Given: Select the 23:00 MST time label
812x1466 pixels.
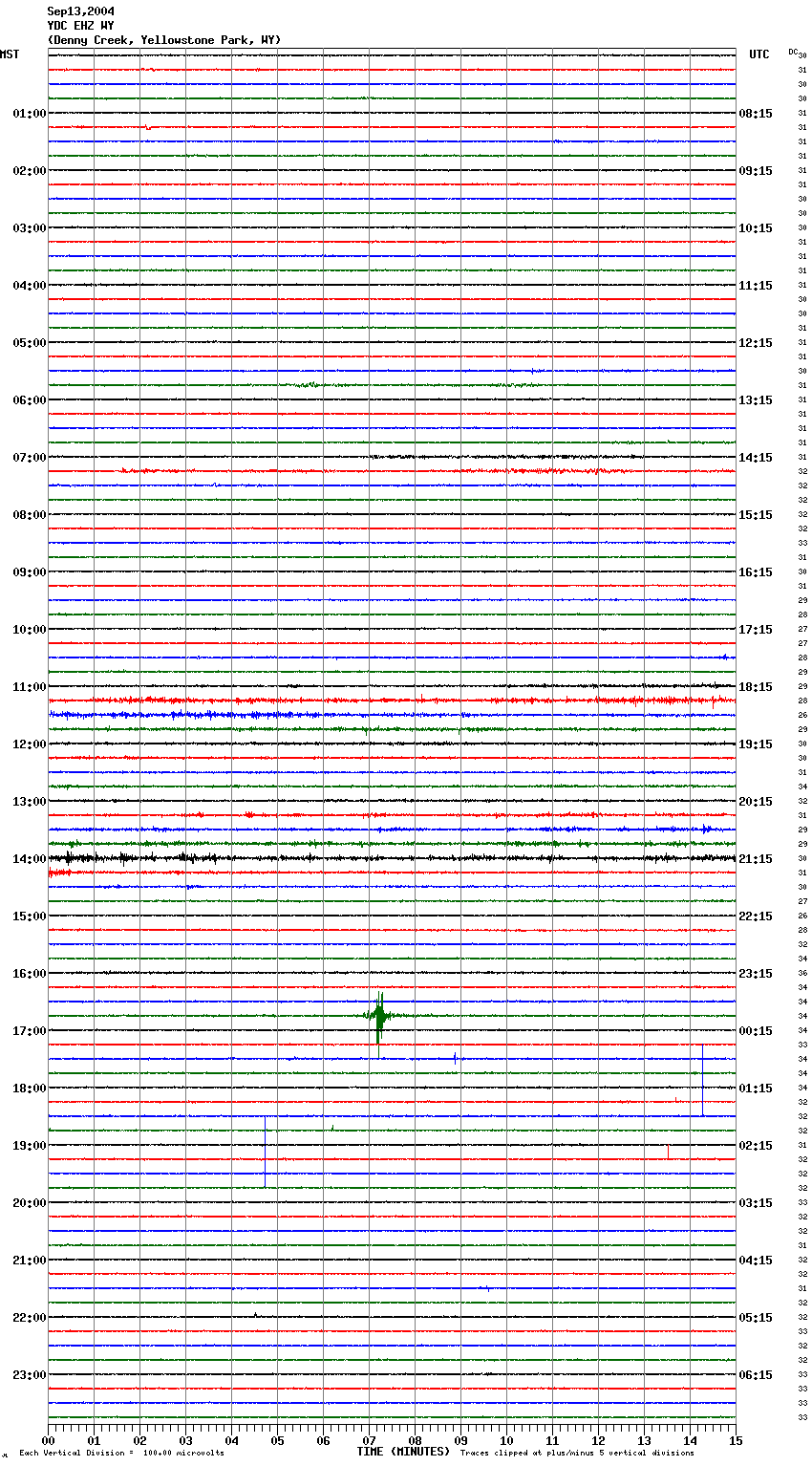Looking at the screenshot, I should pos(30,1375).
